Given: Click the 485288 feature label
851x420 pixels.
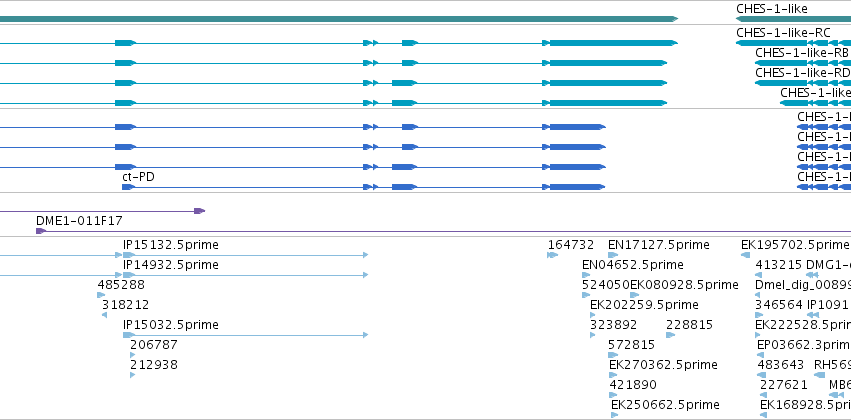Looking at the screenshot, I should (x=121, y=284).
